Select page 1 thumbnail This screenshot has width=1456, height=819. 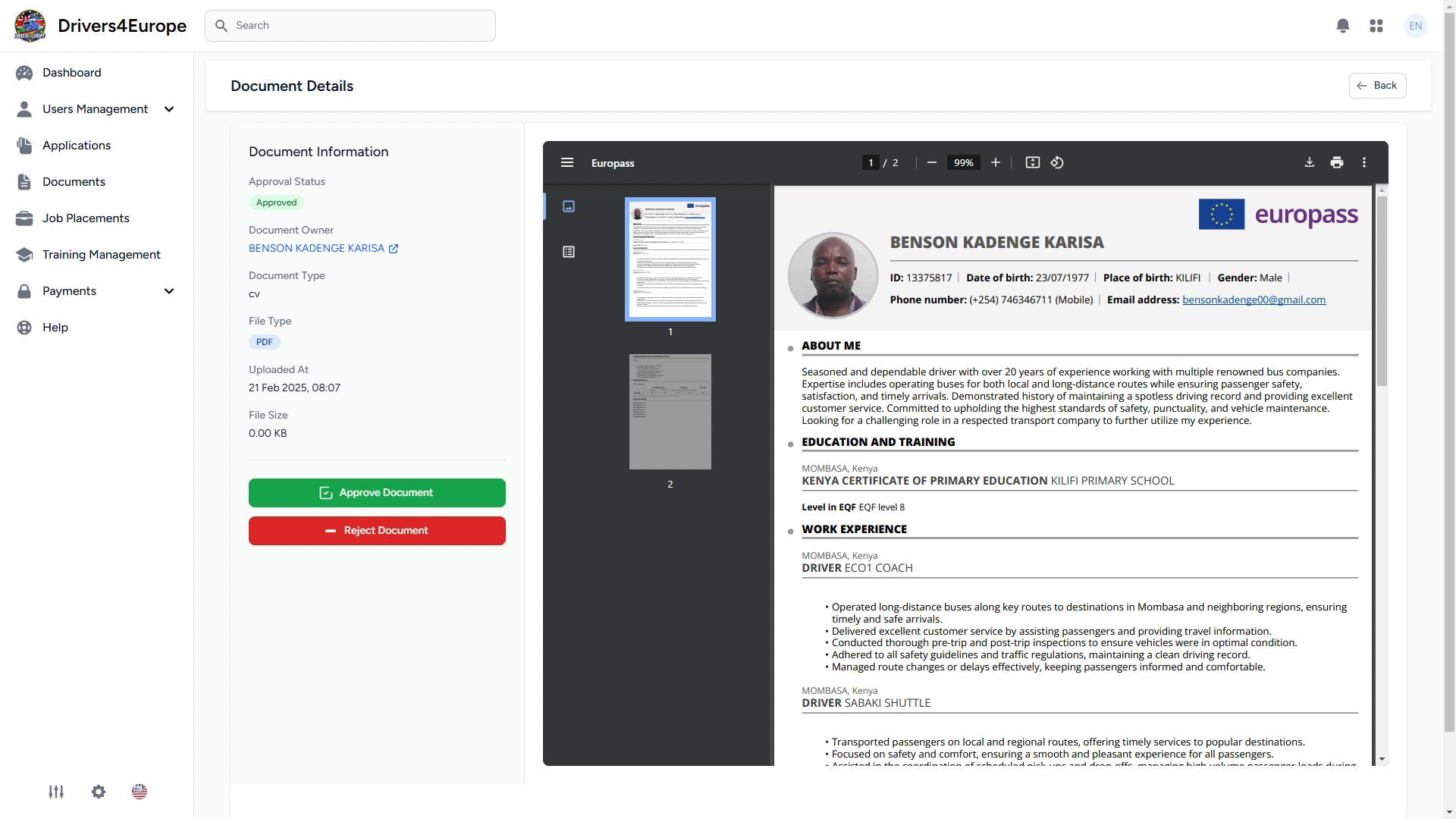(670, 259)
